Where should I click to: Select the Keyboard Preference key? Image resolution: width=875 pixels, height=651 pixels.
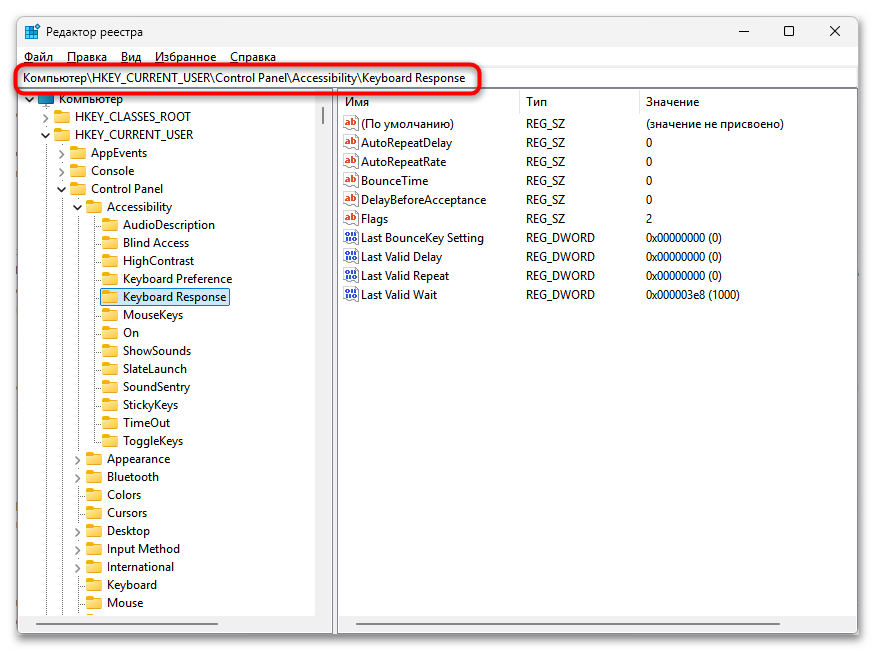pyautogui.click(x=177, y=278)
